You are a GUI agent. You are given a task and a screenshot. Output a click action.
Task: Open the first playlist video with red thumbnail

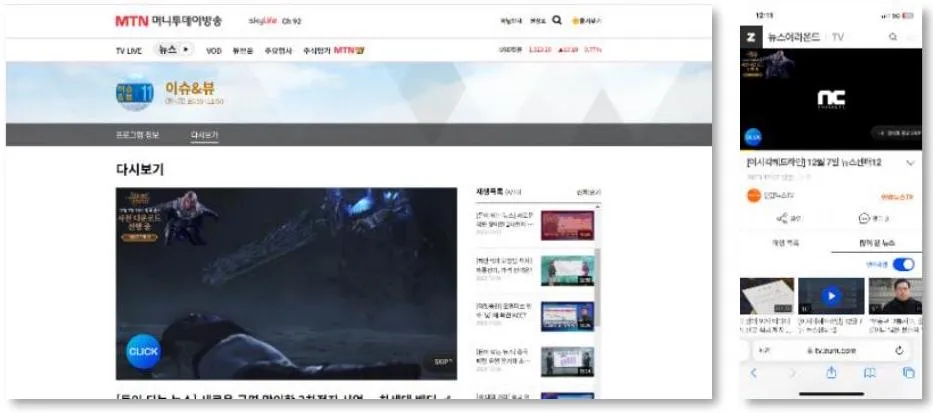pos(567,226)
